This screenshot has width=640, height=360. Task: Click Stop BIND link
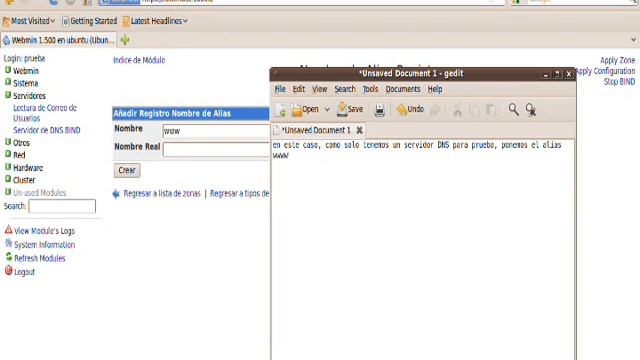[619, 82]
